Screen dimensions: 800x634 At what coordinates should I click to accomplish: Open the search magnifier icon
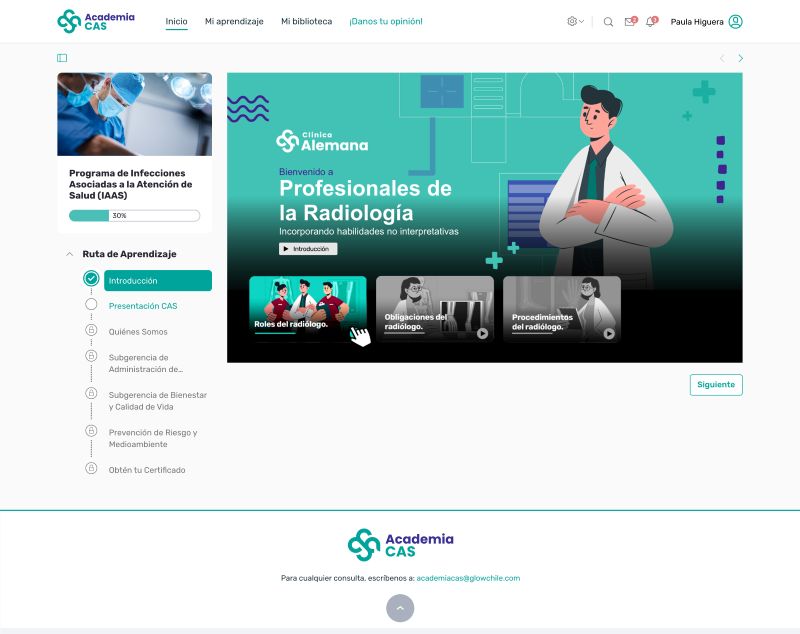click(x=608, y=22)
